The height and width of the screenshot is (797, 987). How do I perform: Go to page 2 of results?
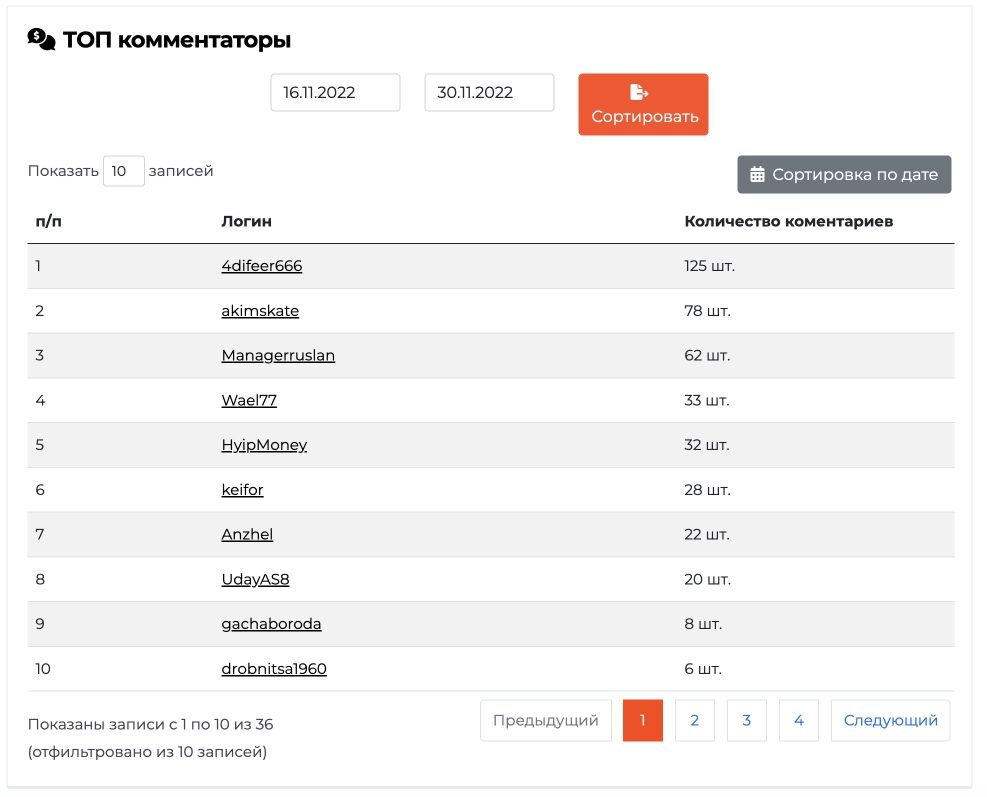[x=695, y=720]
